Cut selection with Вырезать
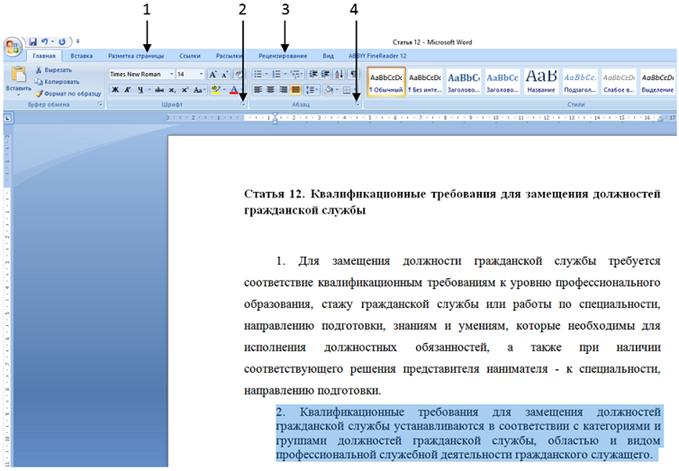The height and width of the screenshot is (471, 679). [x=54, y=70]
